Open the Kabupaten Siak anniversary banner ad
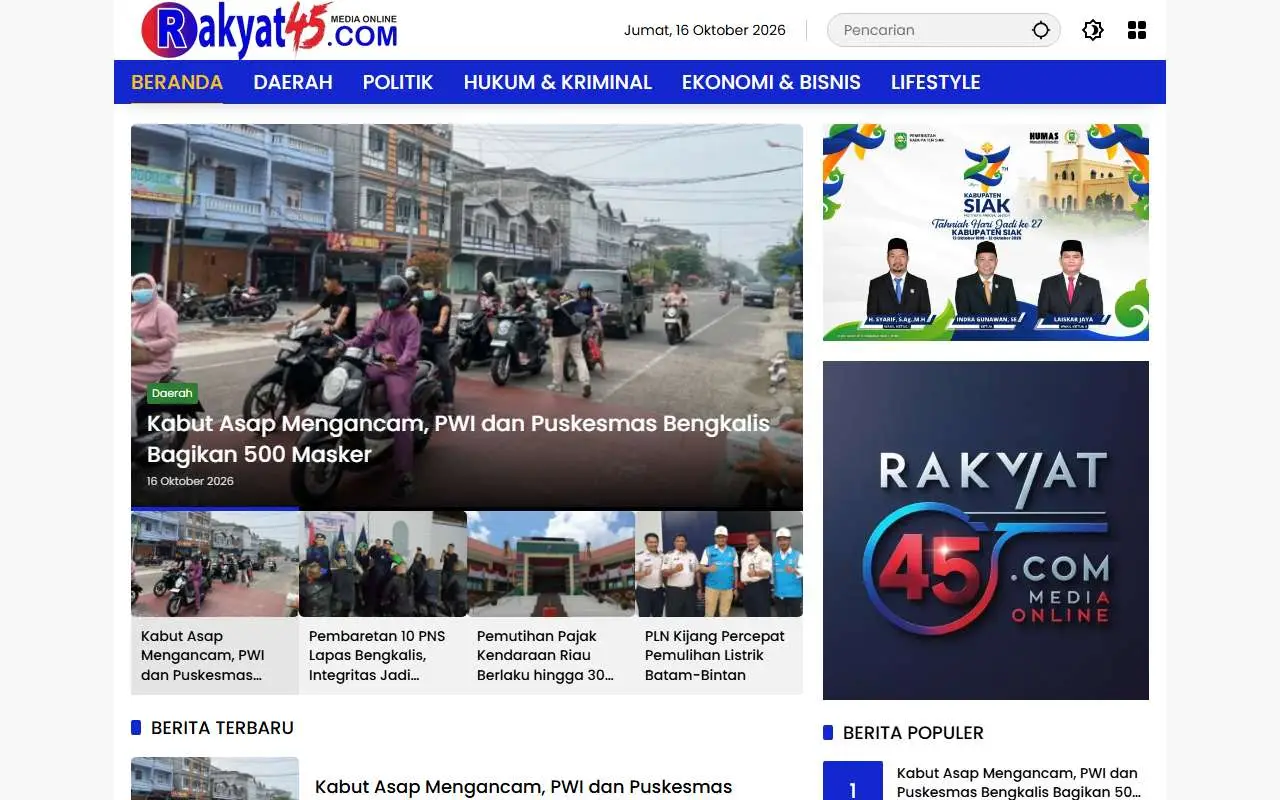Viewport: 1280px width, 800px height. click(x=986, y=232)
